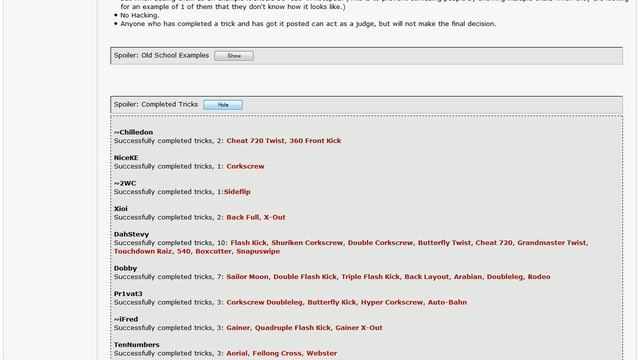This screenshot has width=640, height=360.
Task: Open the Touchdown Raiz trick
Action: pyautogui.click(x=143, y=251)
